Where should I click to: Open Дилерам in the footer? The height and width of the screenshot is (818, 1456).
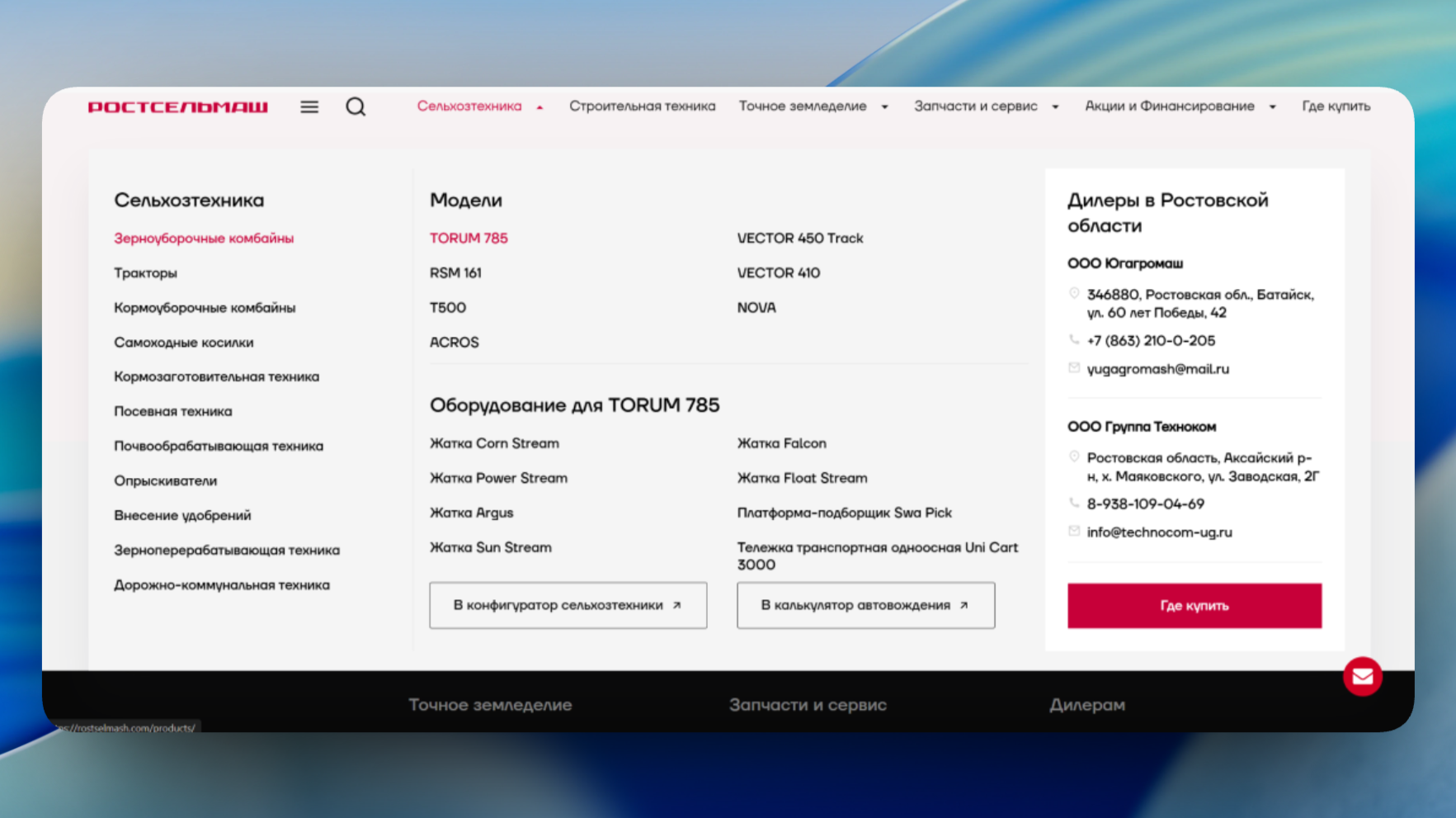1086,705
